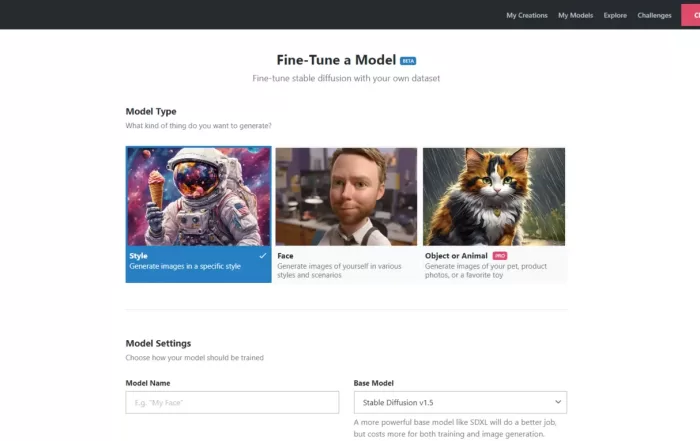Click the checkmark on the Style card

click(262, 256)
